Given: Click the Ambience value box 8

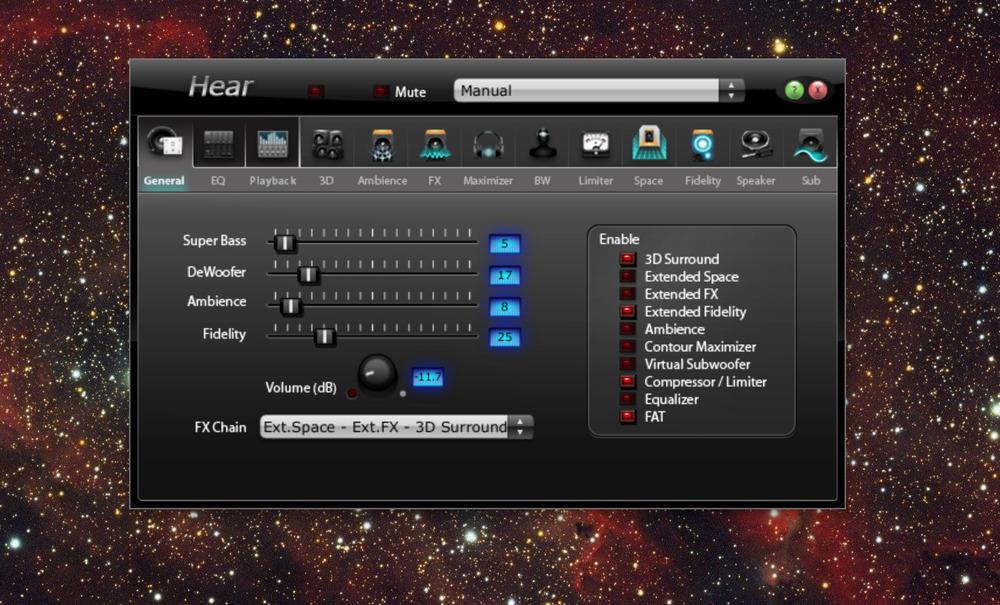Looking at the screenshot, I should tap(504, 307).
